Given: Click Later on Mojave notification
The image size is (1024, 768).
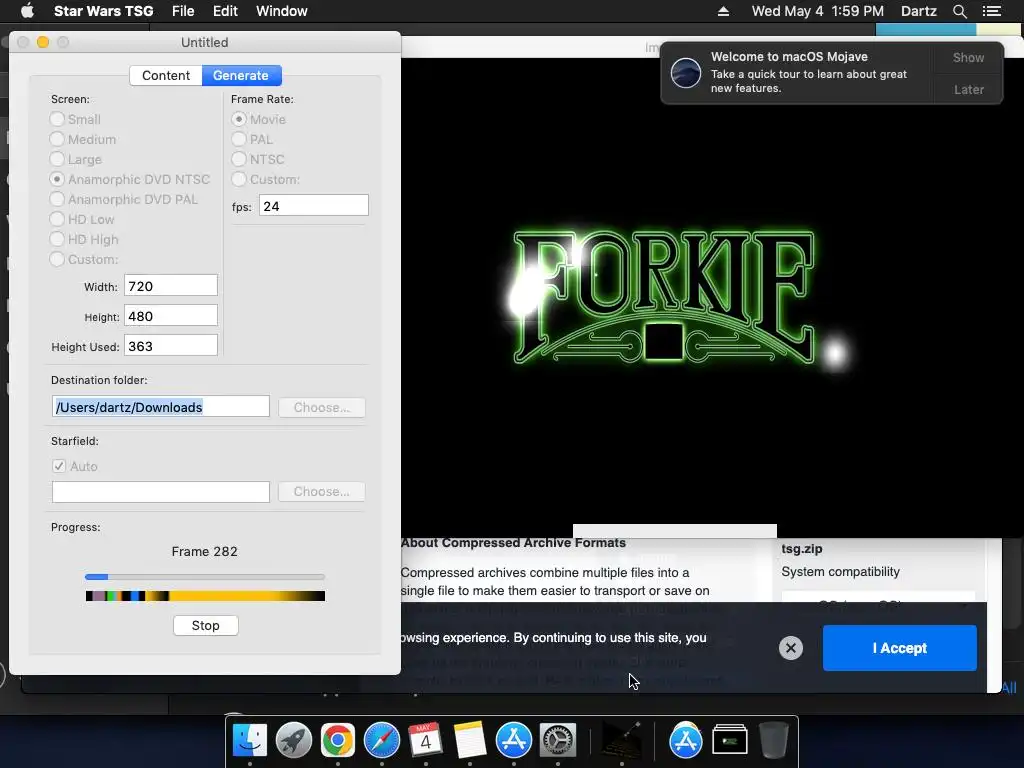Looking at the screenshot, I should [968, 89].
